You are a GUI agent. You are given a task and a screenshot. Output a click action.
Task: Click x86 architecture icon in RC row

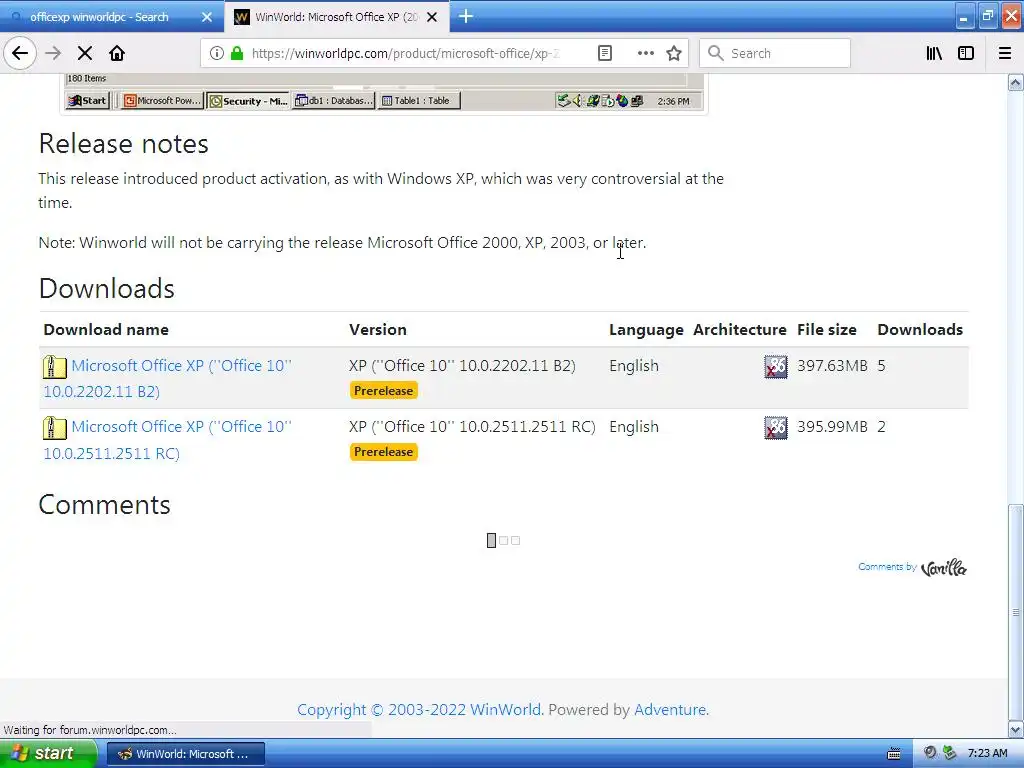[776, 428]
